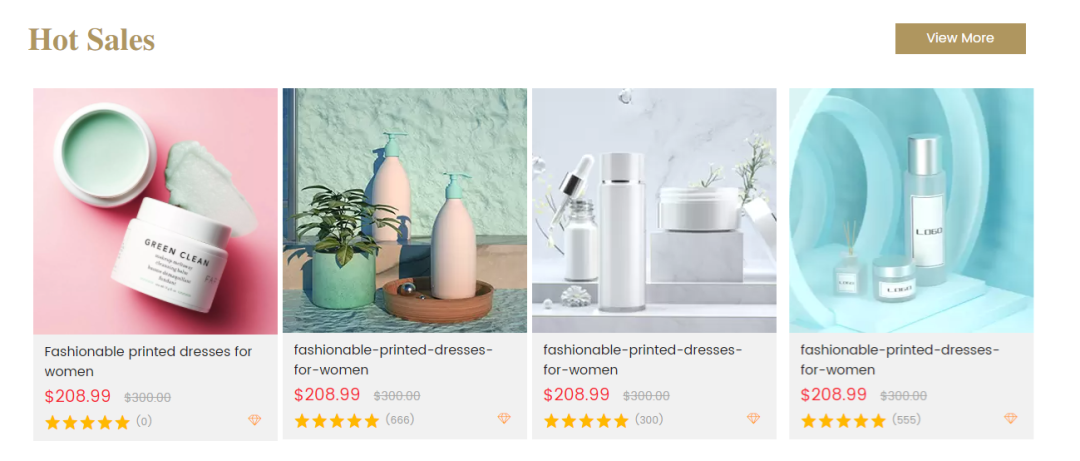The image size is (1080, 461).
Task: Click the diamond icon on the 300-review product
Action: click(x=754, y=418)
